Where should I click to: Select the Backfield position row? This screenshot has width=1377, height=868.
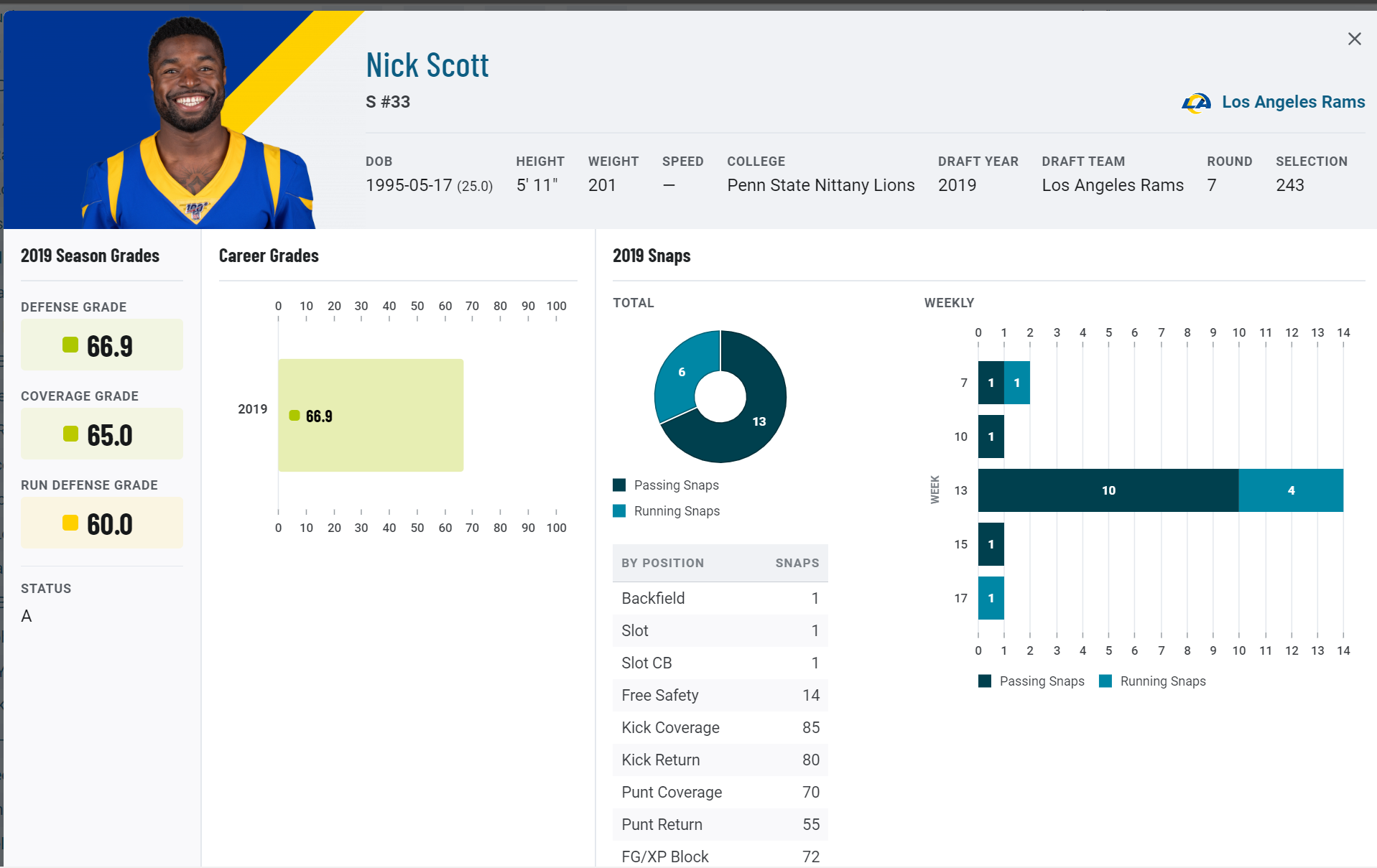point(720,598)
